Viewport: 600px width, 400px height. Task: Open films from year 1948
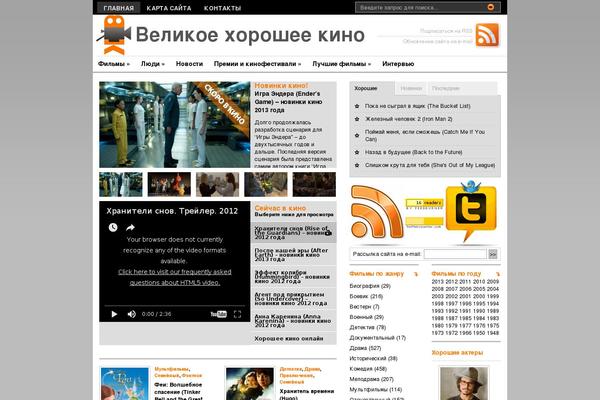pyautogui.click(x=493, y=333)
